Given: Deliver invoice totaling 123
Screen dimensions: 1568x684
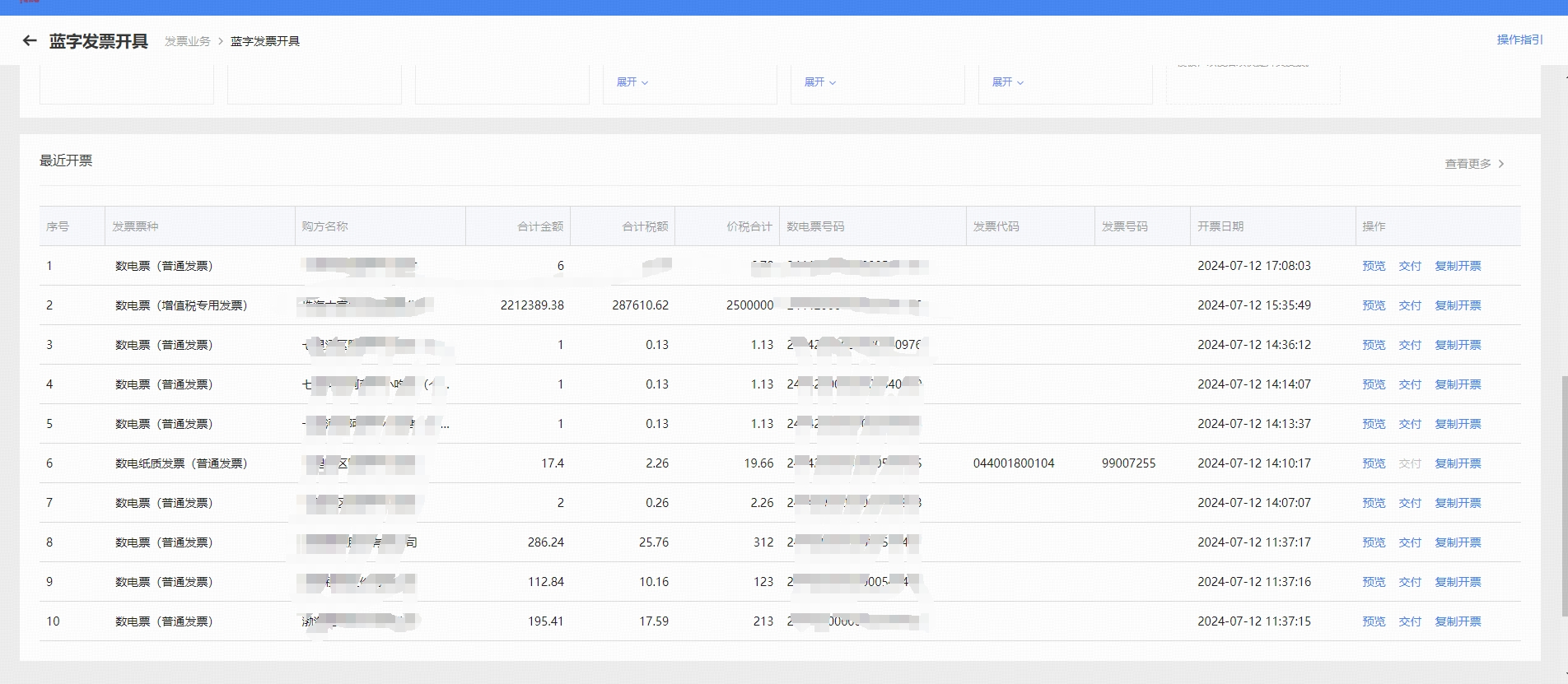Looking at the screenshot, I should point(1410,582).
